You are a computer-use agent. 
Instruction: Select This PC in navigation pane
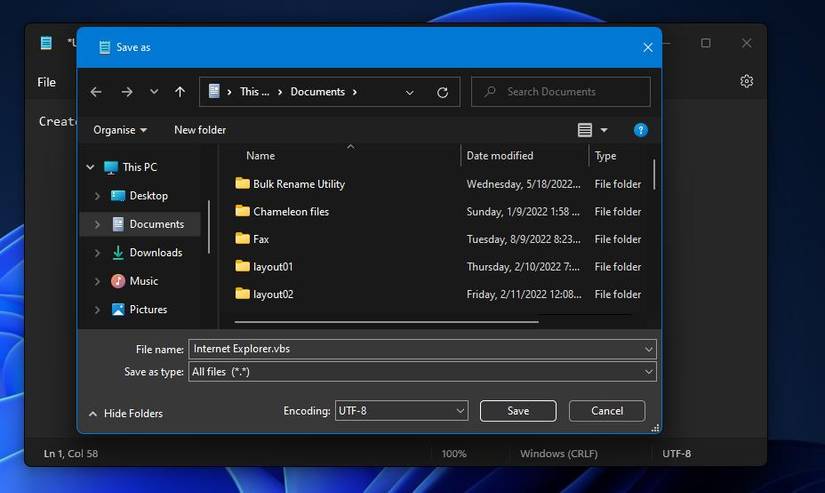[139, 167]
